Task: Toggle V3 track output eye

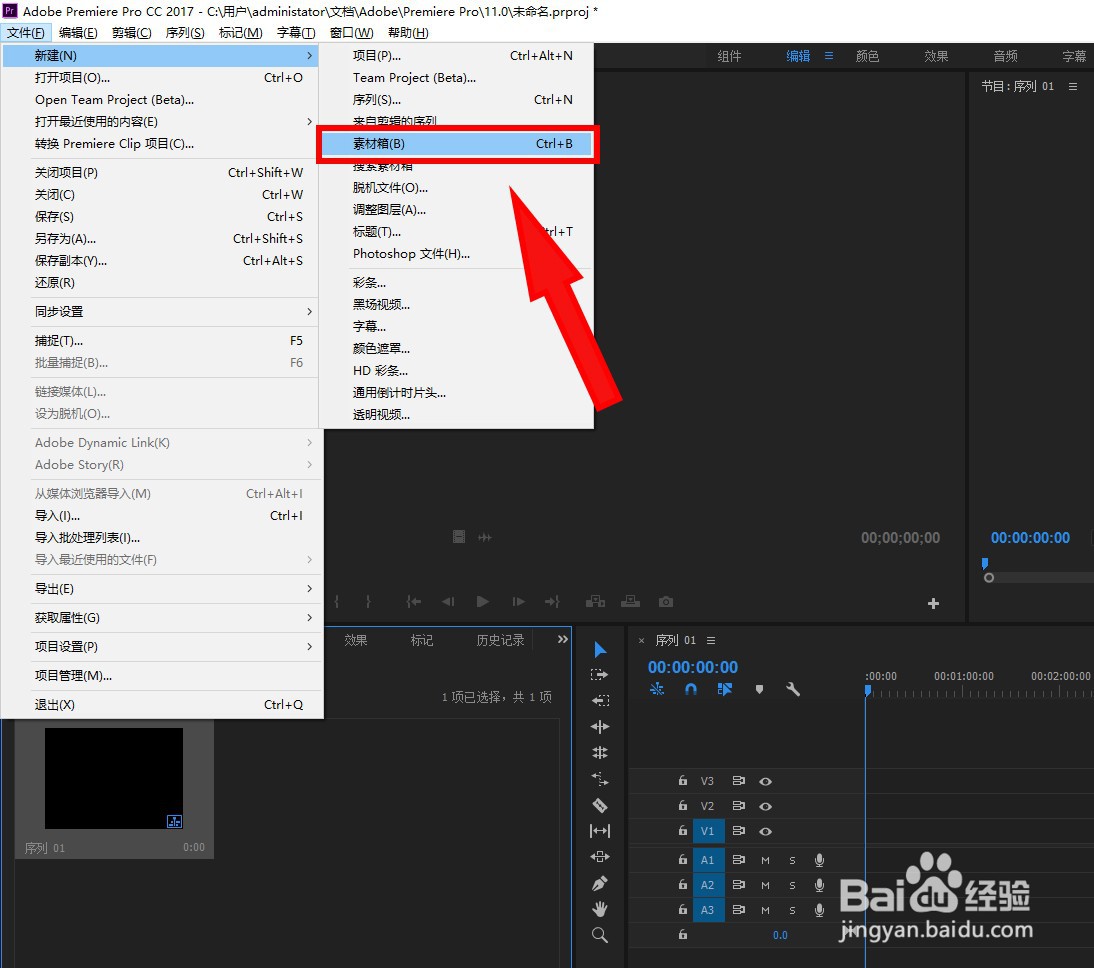Action: [x=765, y=782]
